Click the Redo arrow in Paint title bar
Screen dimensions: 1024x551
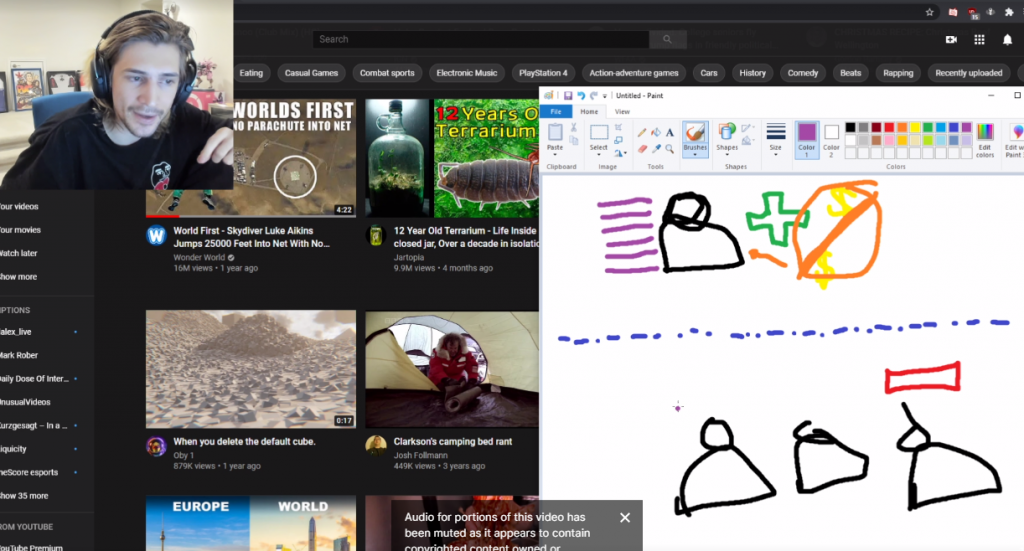[594, 96]
